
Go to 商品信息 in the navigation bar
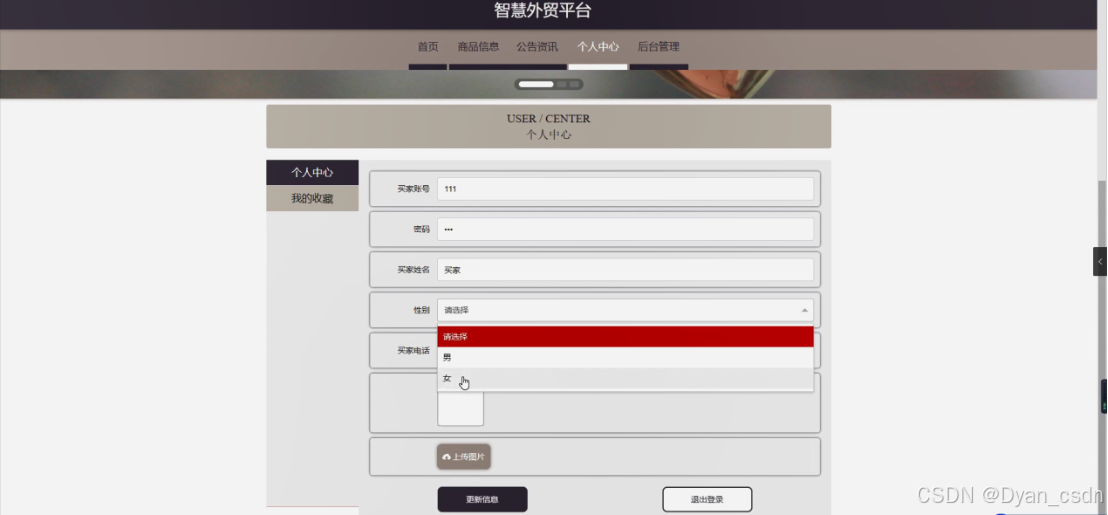point(478,47)
